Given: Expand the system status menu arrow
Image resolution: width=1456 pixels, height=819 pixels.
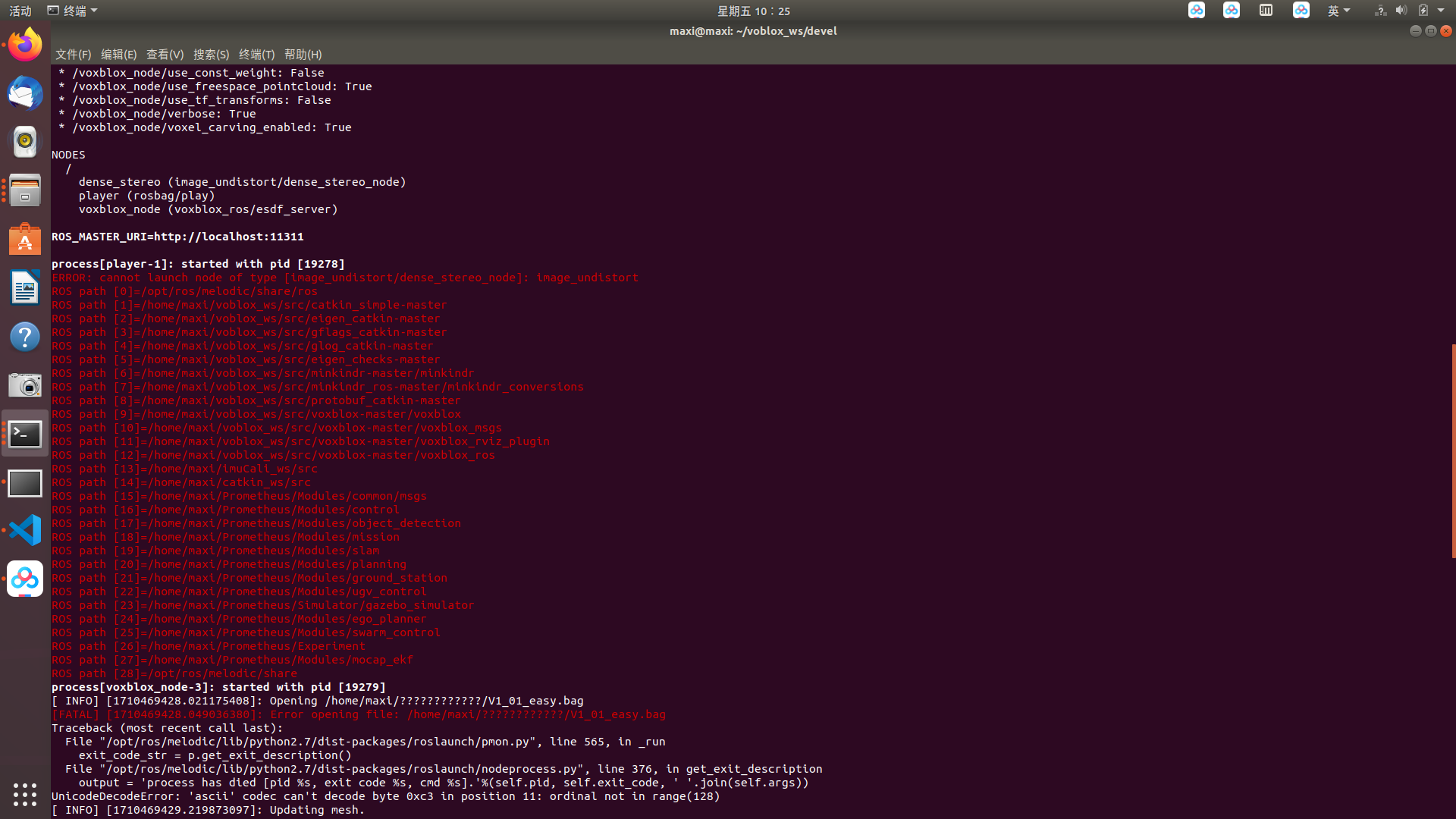Looking at the screenshot, I should coord(1441,11).
